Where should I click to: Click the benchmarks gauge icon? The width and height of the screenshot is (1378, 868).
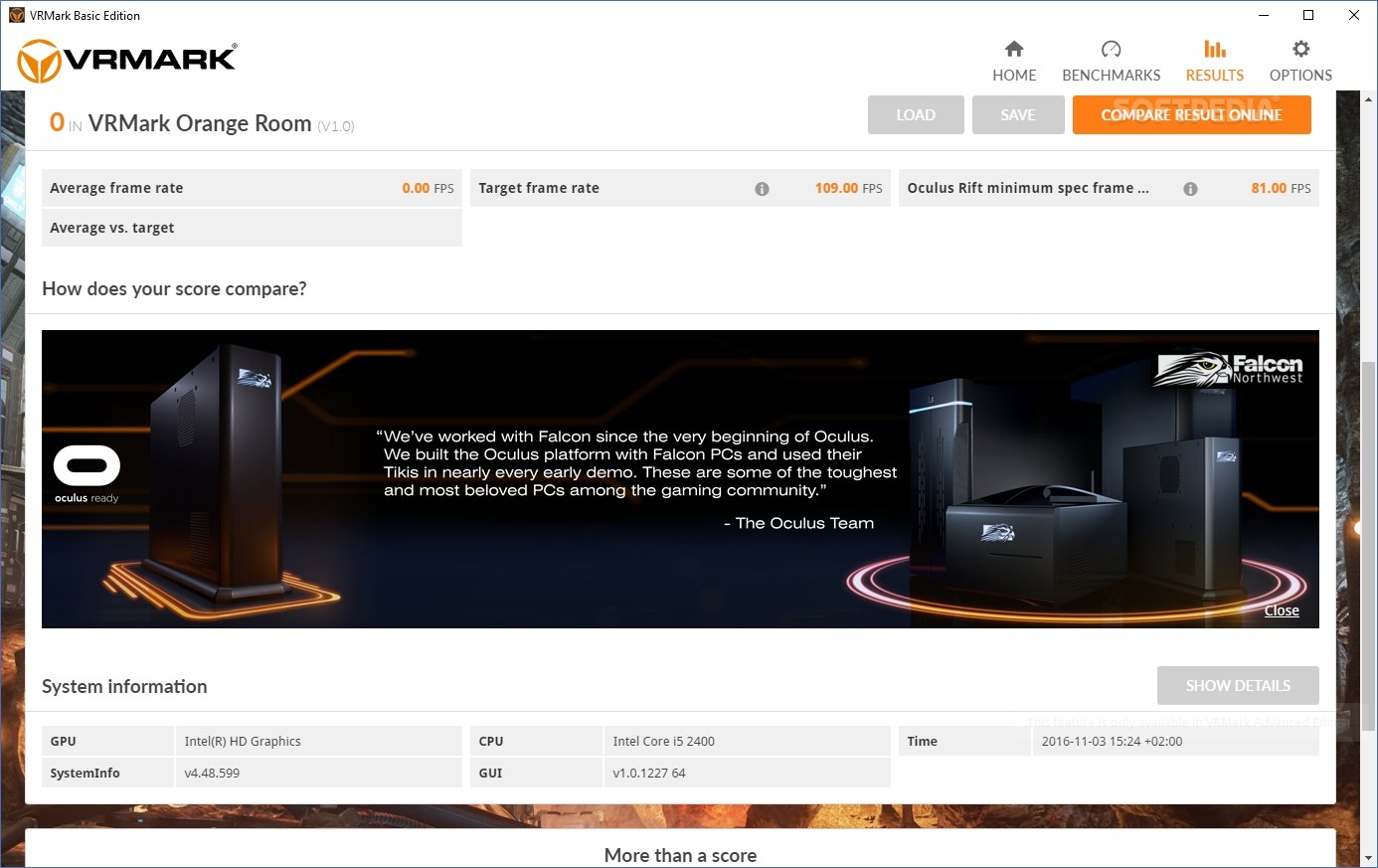[x=1112, y=49]
